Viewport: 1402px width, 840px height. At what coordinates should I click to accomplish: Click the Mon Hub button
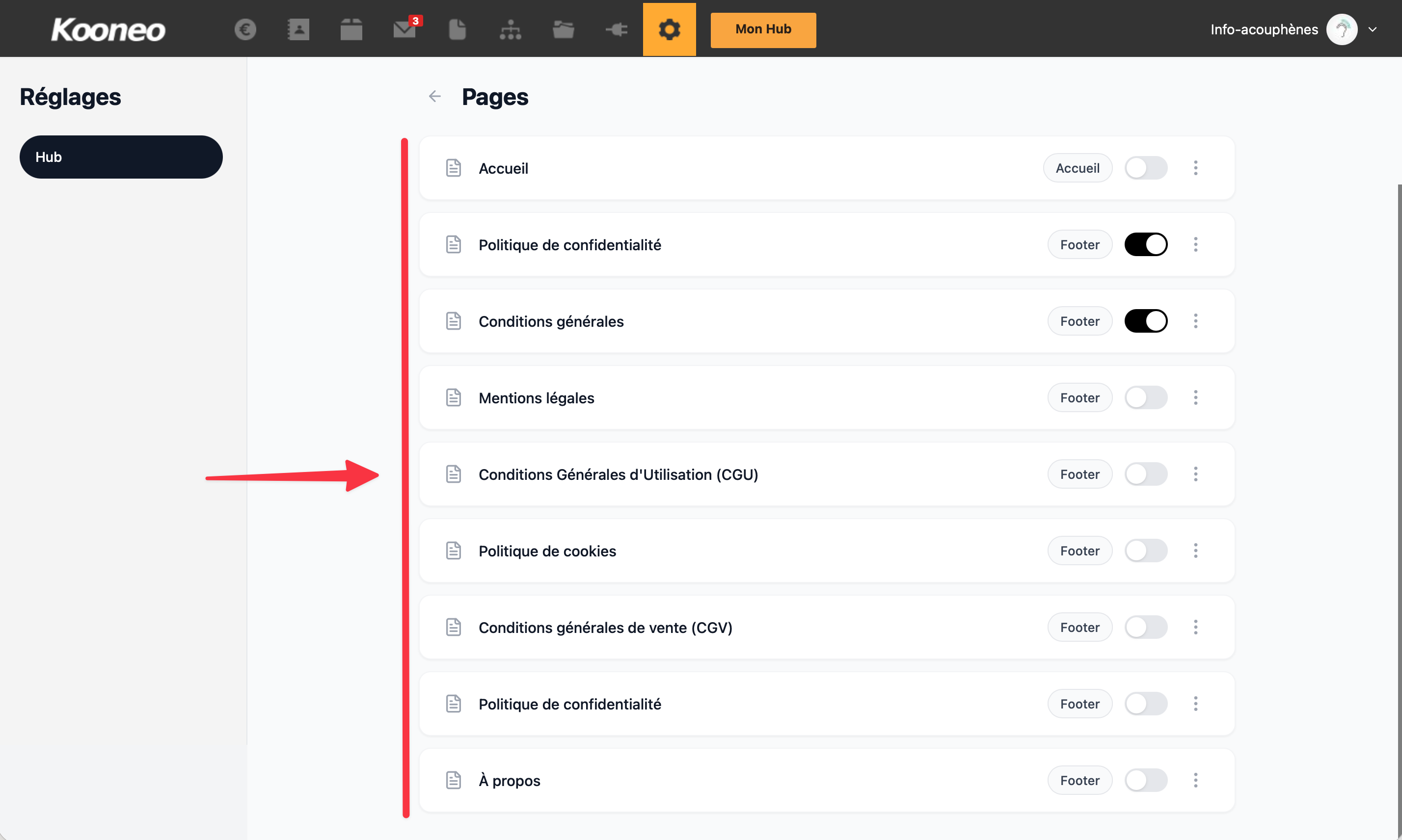click(763, 29)
